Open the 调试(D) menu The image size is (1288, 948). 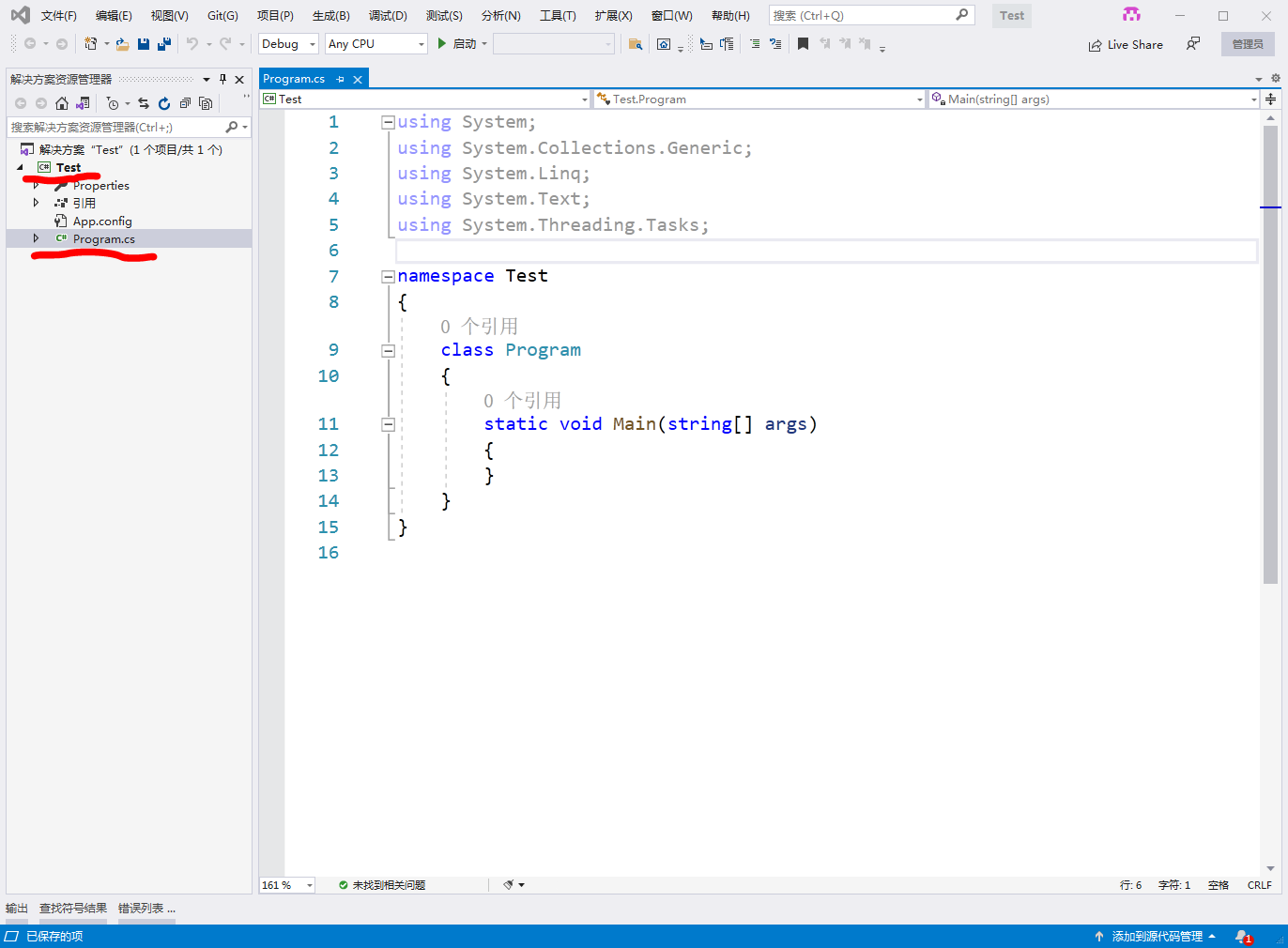click(x=388, y=14)
